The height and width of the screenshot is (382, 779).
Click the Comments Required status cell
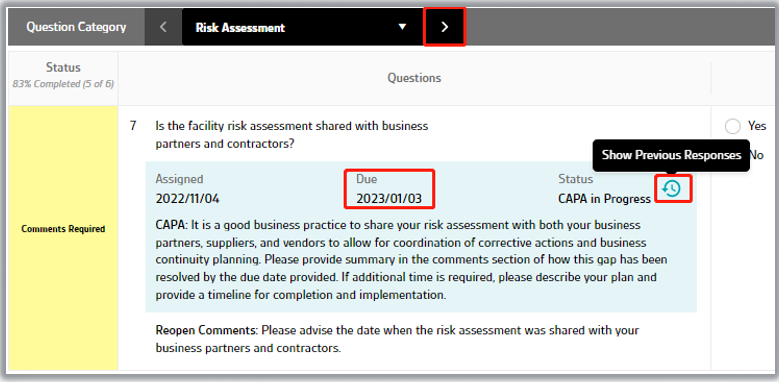tap(63, 237)
